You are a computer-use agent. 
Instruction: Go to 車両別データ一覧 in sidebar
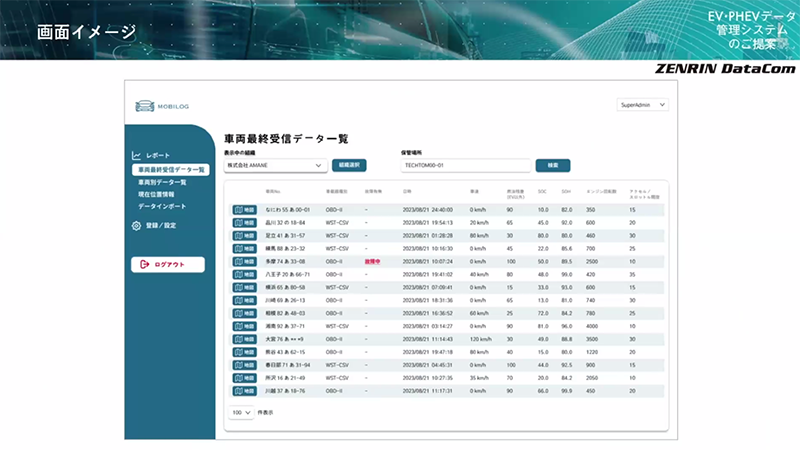point(162,182)
